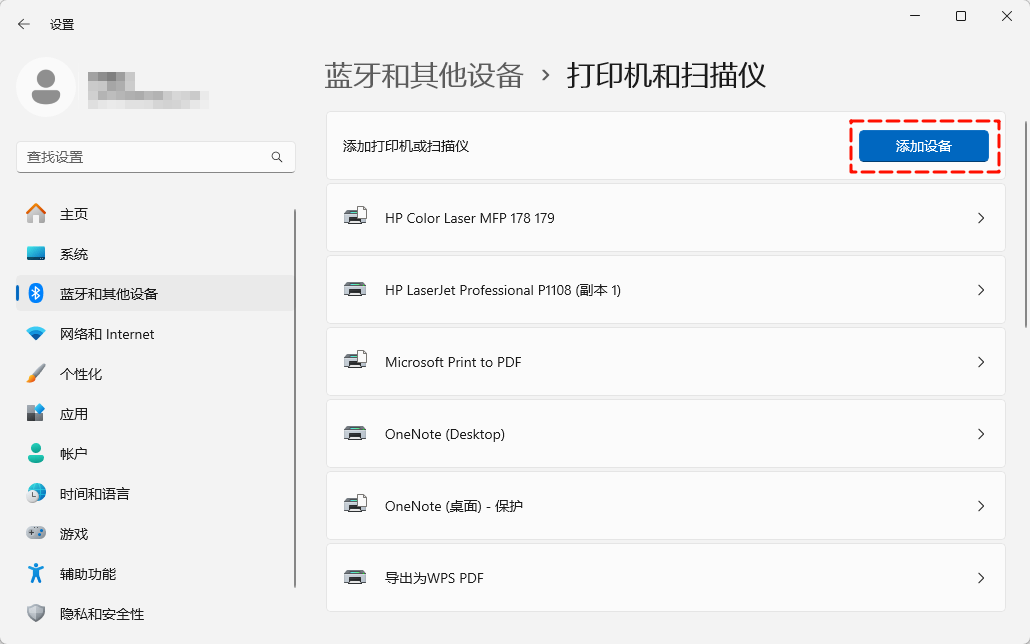Select the Bluetooth icon in sidebar
This screenshot has width=1030, height=644.
(x=36, y=294)
